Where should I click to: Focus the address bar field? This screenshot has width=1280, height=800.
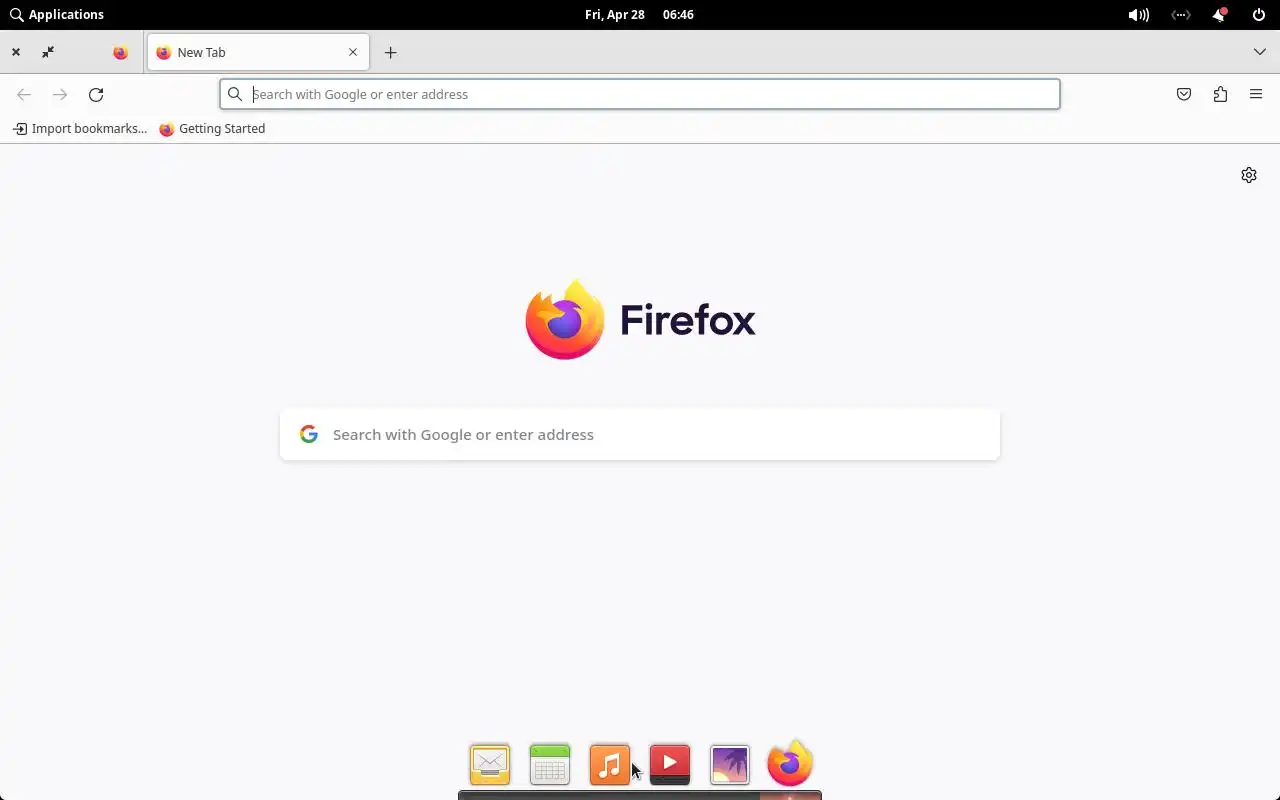click(640, 94)
